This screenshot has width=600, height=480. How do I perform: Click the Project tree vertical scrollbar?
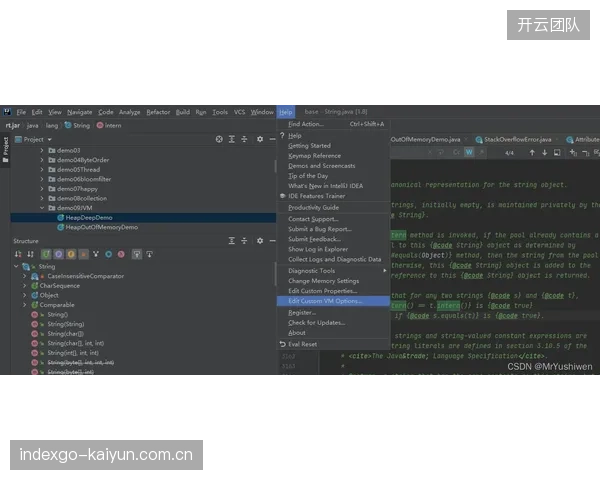click(275, 166)
